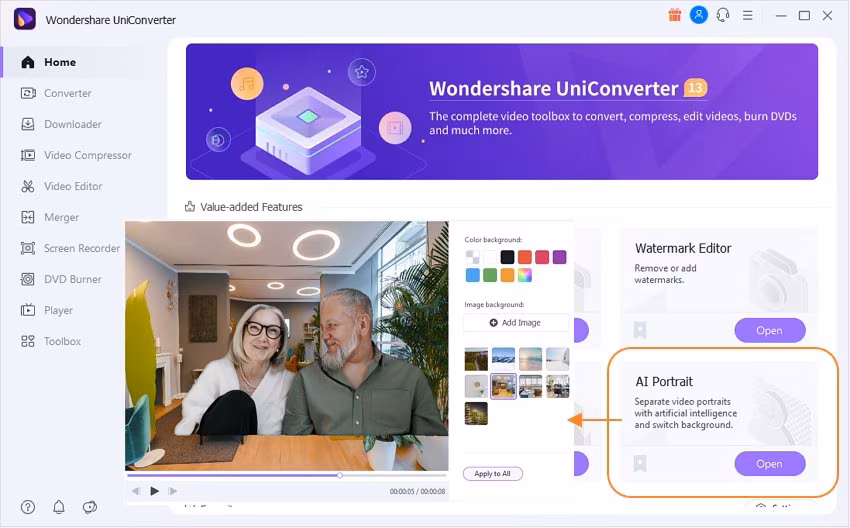Choose the snowy mountains background thumbnail
The width and height of the screenshot is (850, 528).
coord(504,359)
